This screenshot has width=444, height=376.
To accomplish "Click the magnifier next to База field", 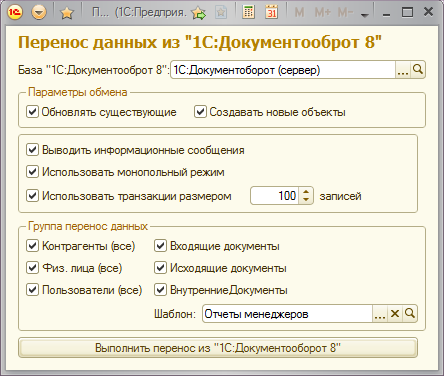I will (418, 70).
